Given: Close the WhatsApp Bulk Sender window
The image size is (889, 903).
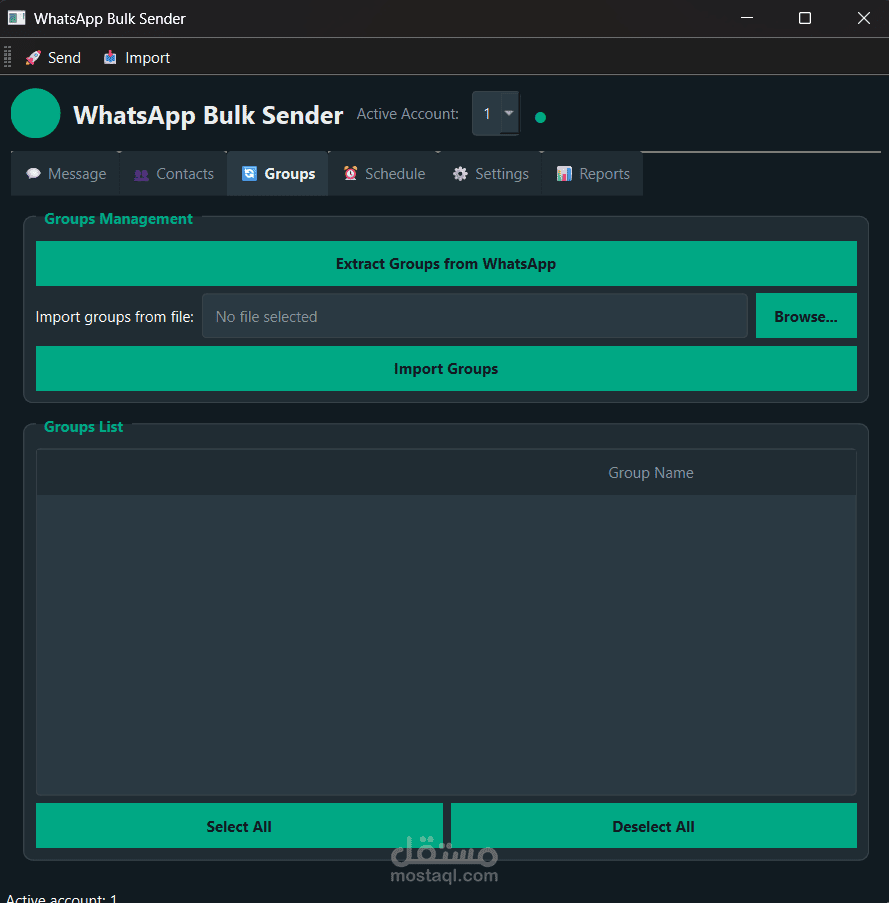Looking at the screenshot, I should pyautogui.click(x=864, y=18).
